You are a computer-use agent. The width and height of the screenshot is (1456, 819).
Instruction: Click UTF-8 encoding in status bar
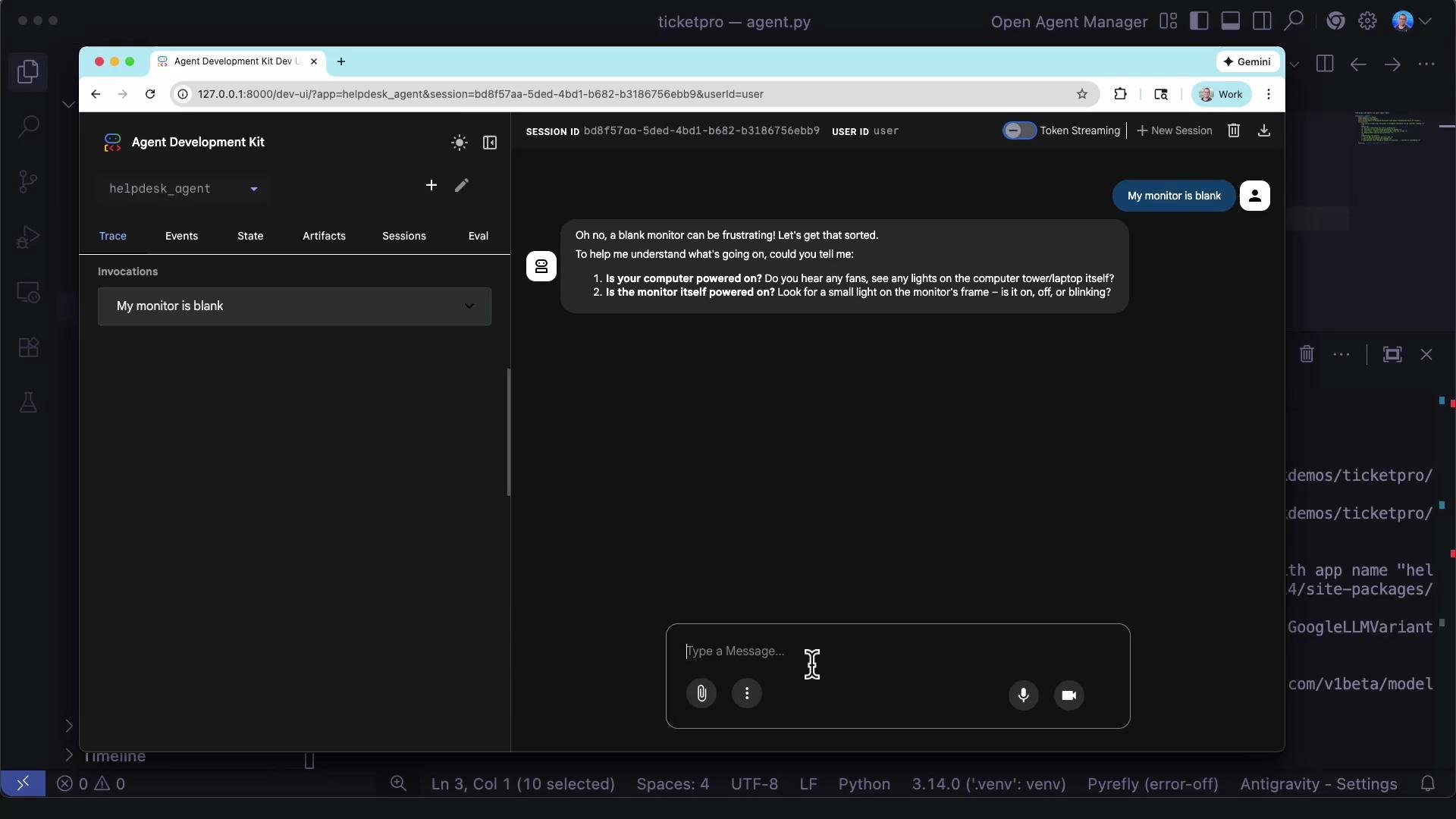(x=754, y=783)
